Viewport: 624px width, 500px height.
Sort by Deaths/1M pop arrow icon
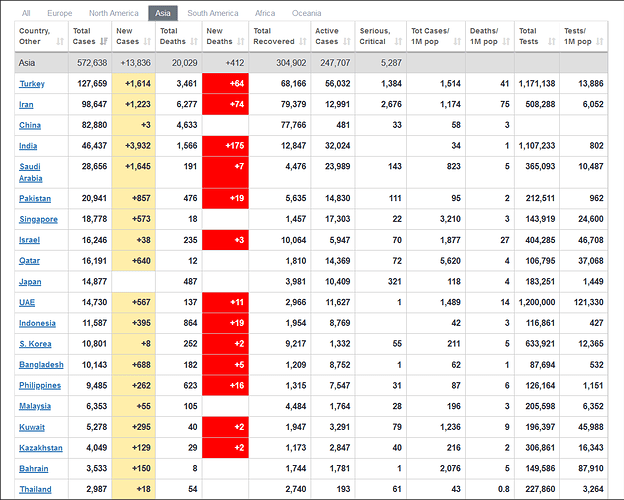(506, 41)
